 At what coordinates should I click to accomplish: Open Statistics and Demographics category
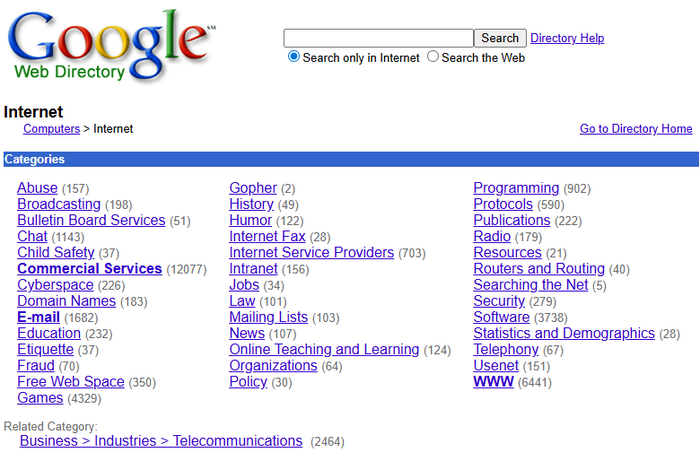564,334
